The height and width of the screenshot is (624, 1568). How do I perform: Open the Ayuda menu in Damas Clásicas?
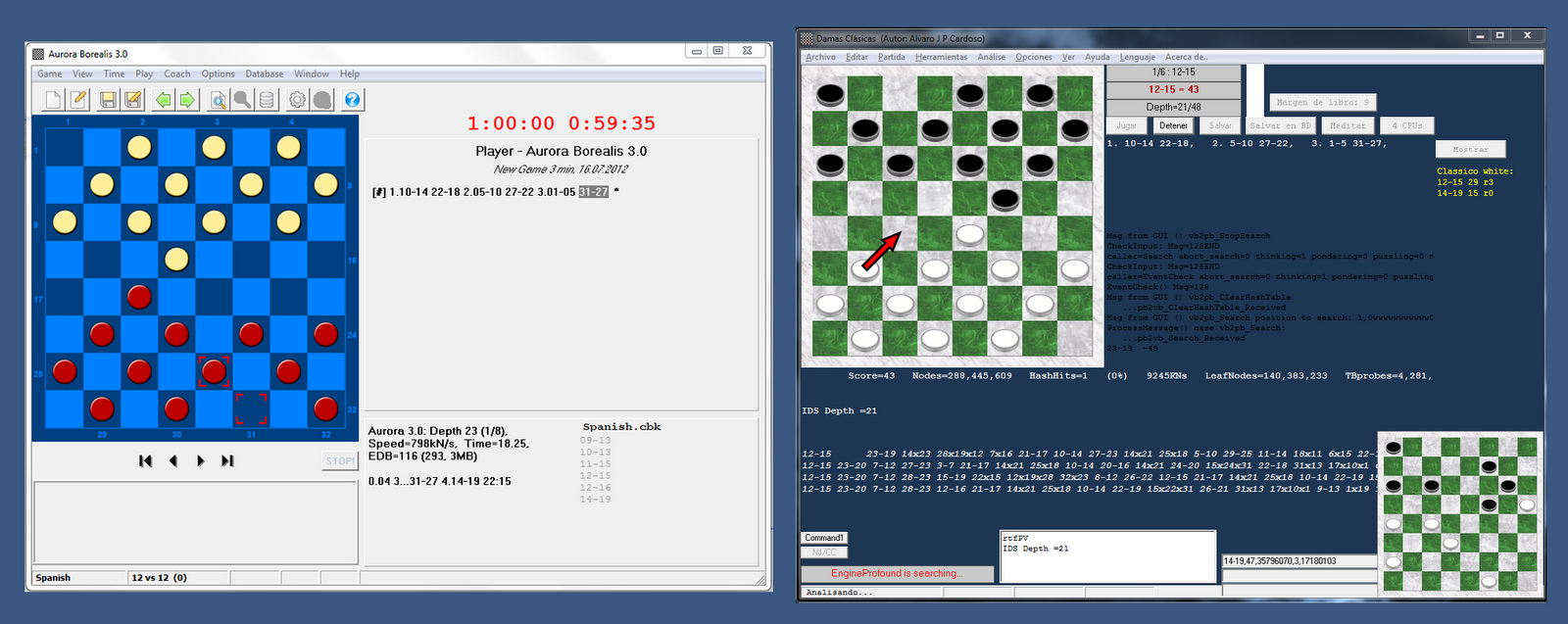pos(1098,57)
